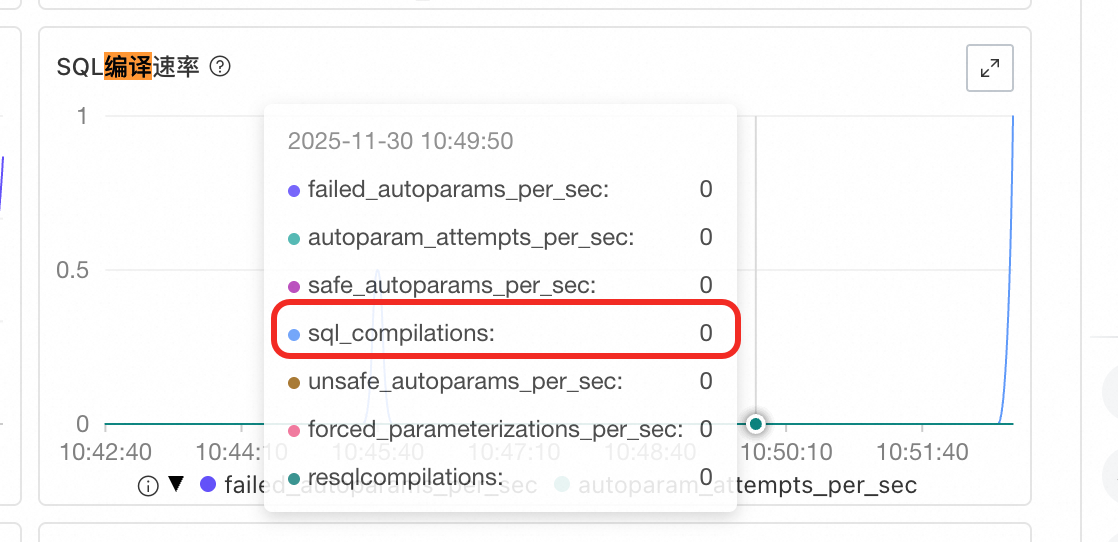Click the purple dot beside failed_autoparams_per_sec in tooltip

(294, 190)
